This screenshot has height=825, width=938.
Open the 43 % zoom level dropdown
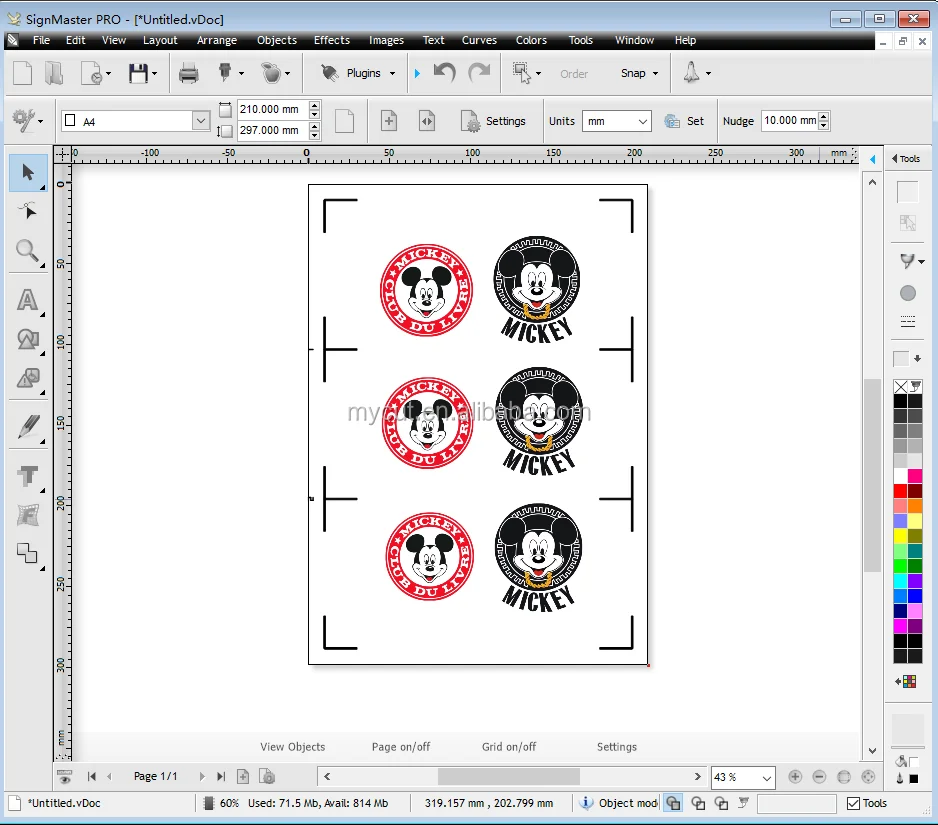(767, 778)
